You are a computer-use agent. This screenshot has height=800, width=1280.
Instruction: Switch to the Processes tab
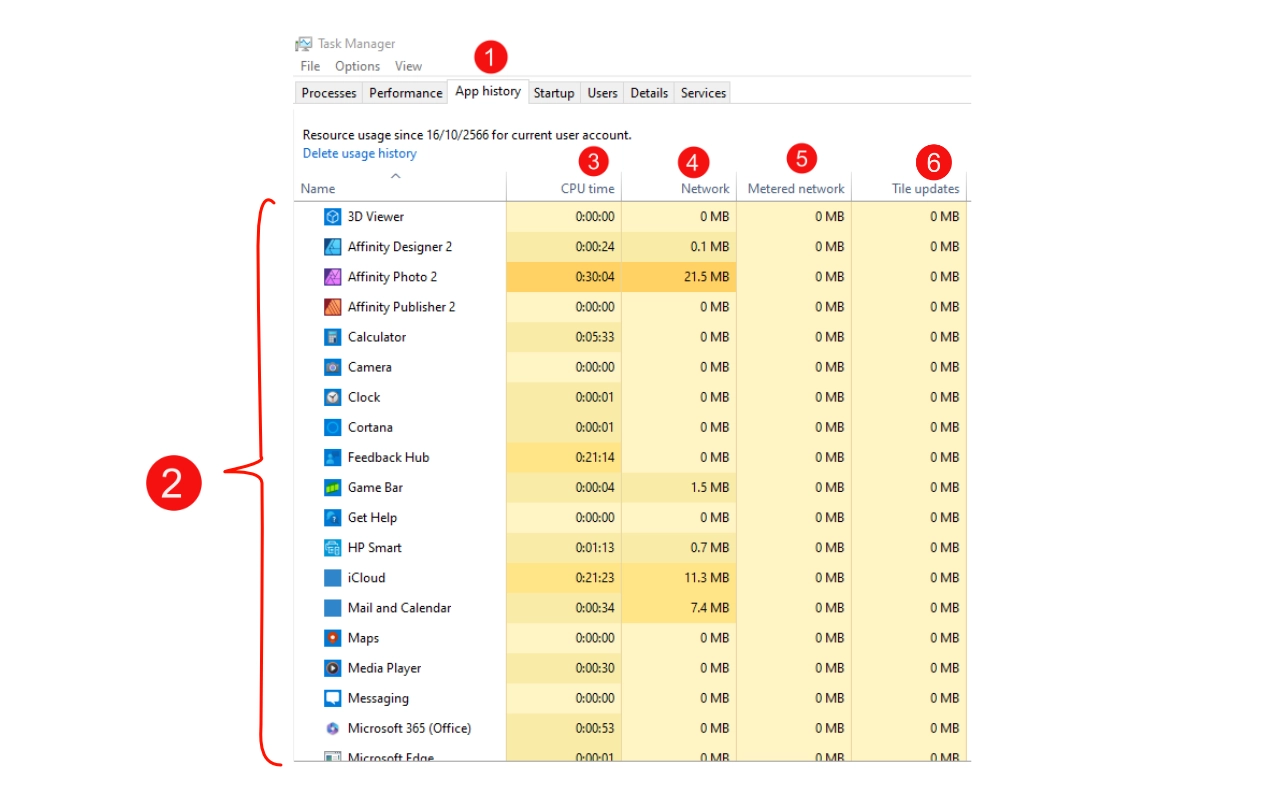[329, 93]
